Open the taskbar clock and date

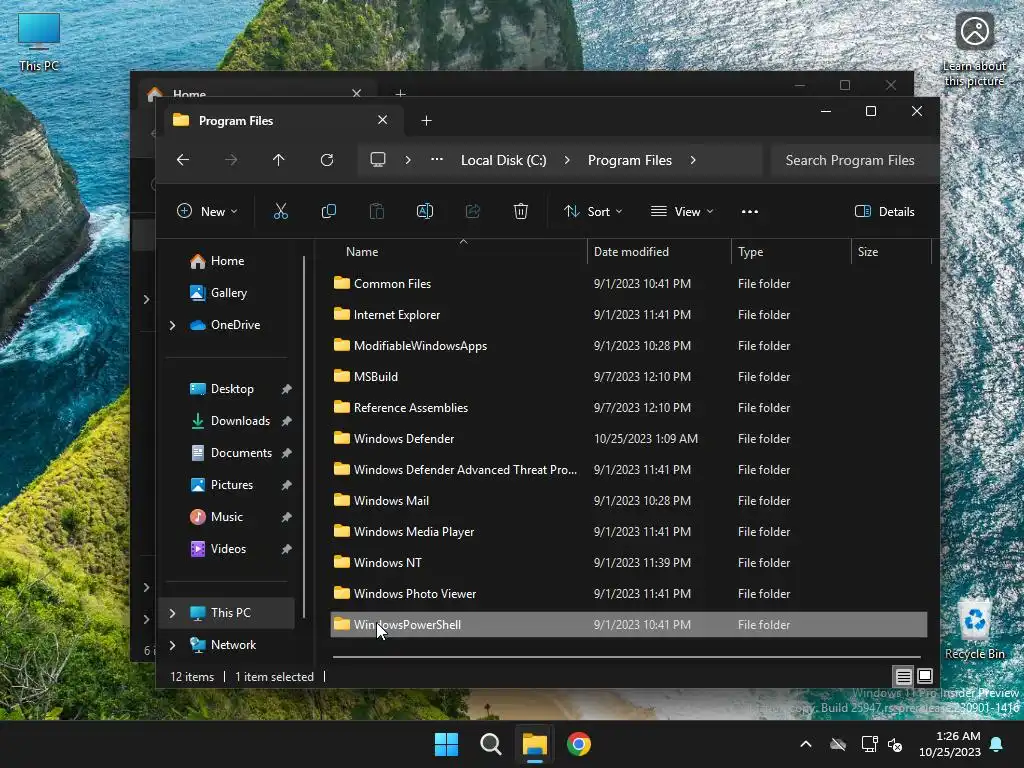coord(950,744)
